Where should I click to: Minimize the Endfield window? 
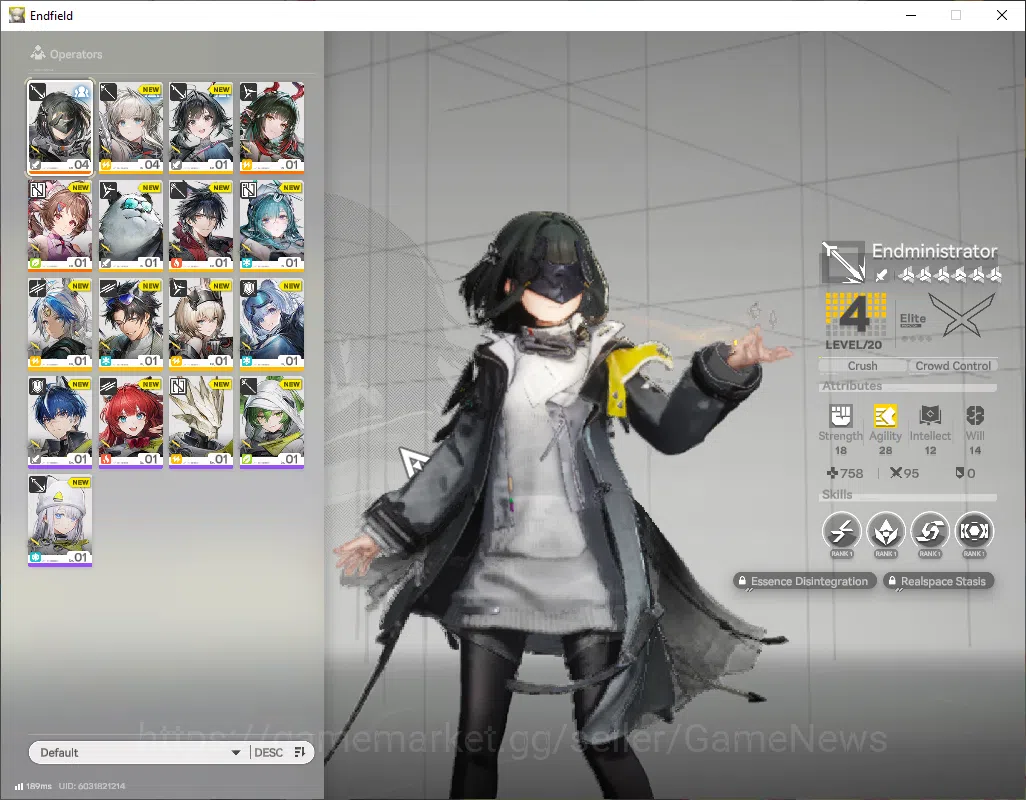910,15
